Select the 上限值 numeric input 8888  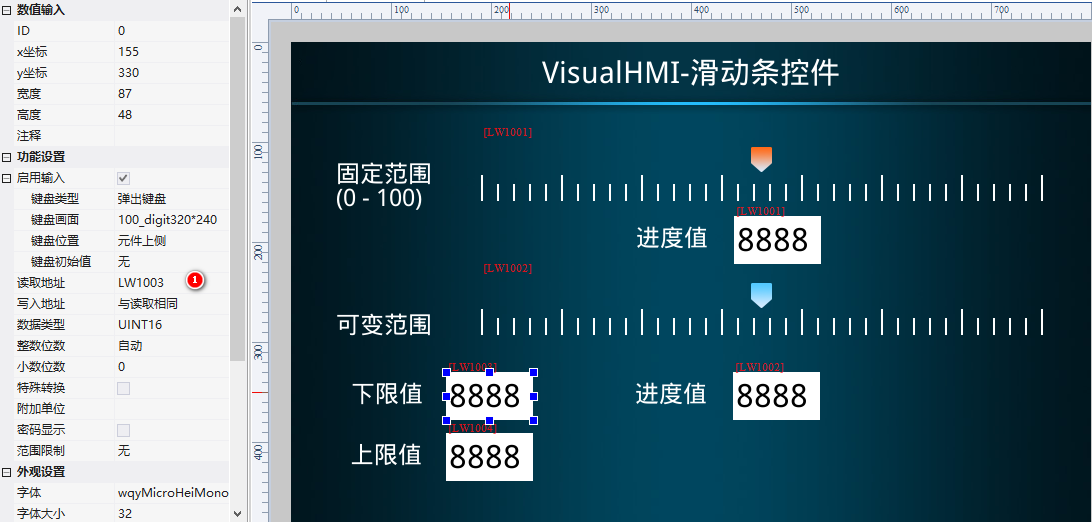pos(490,457)
